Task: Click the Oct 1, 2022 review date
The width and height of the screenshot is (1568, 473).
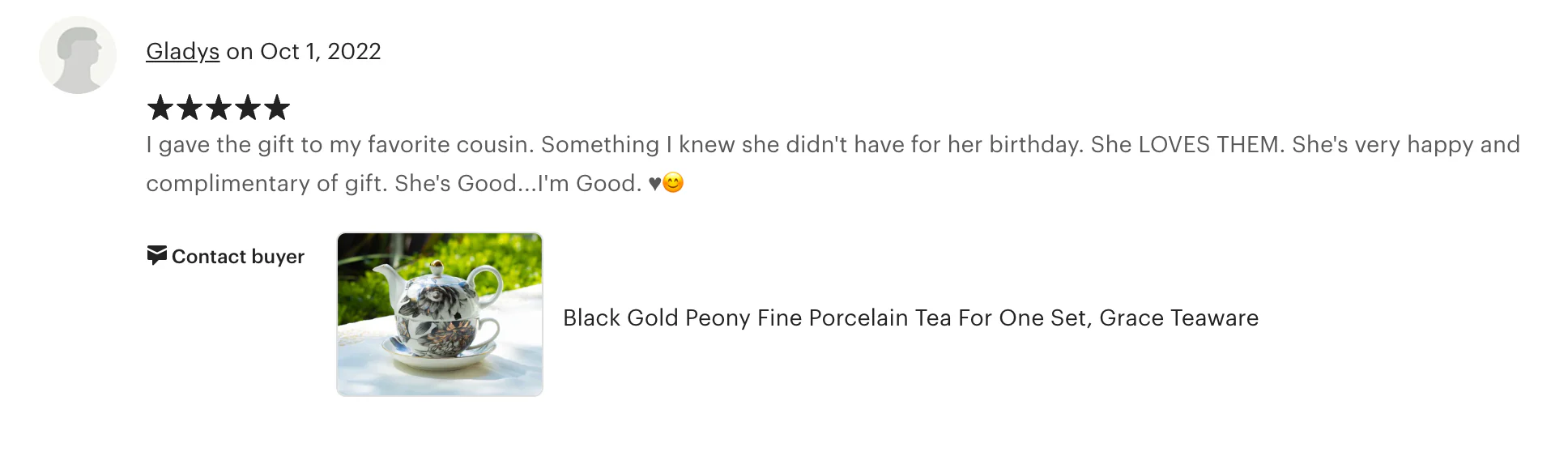Action: tap(320, 52)
